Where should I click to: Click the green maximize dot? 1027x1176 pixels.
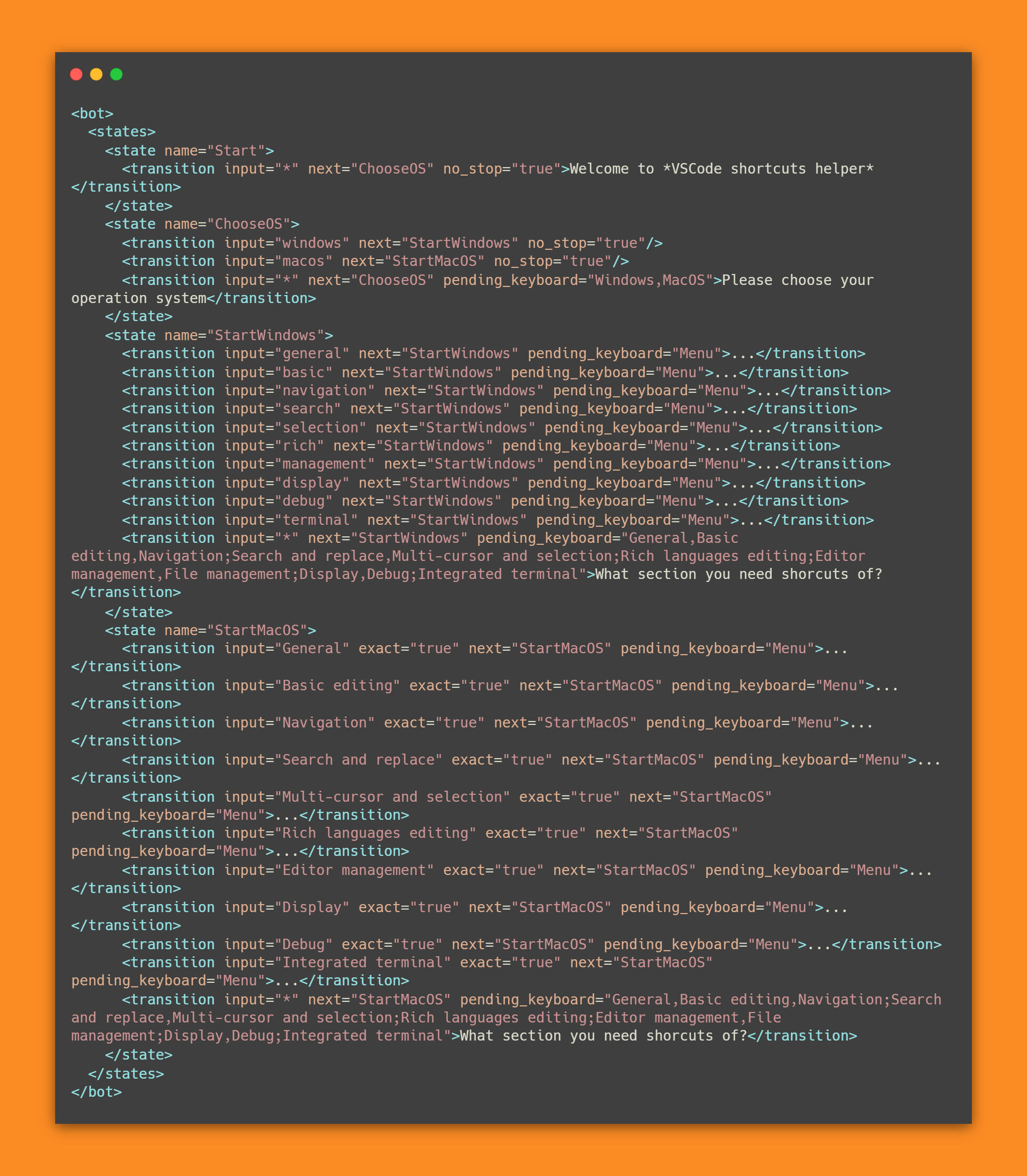tap(116, 74)
